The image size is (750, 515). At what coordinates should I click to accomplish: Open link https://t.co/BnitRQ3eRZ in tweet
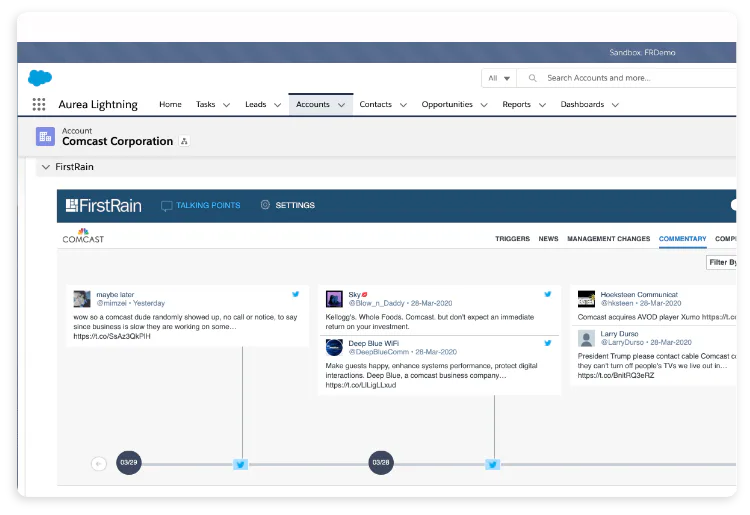(616, 375)
